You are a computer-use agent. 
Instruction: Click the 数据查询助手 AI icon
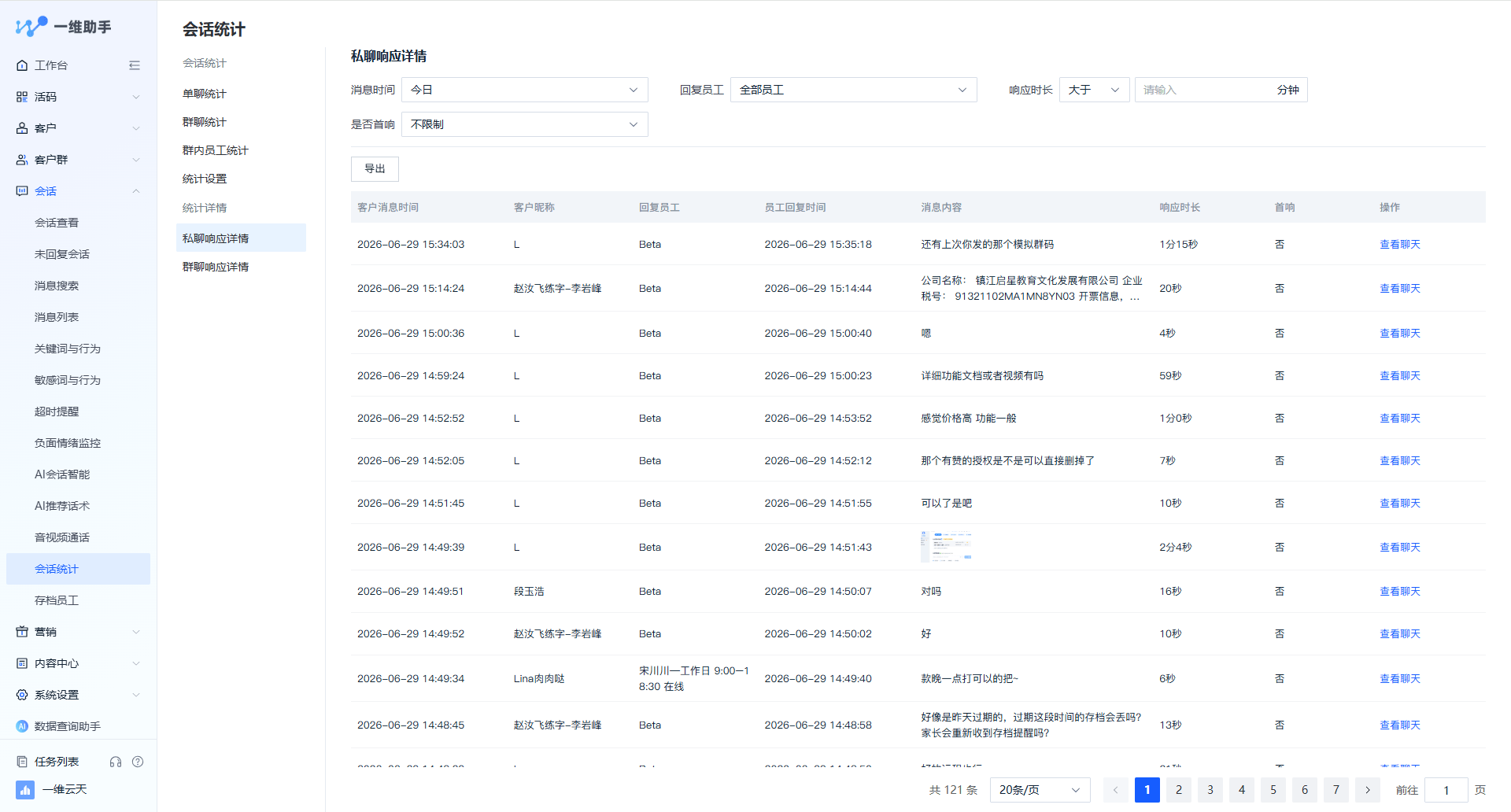[x=22, y=726]
